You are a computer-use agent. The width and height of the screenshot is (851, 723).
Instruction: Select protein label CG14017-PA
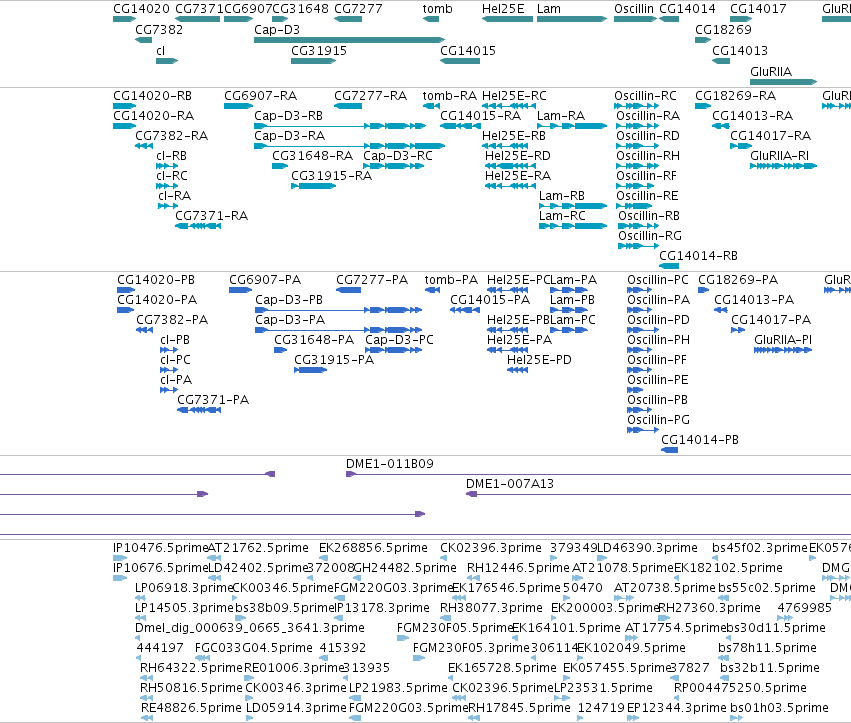[x=771, y=320]
